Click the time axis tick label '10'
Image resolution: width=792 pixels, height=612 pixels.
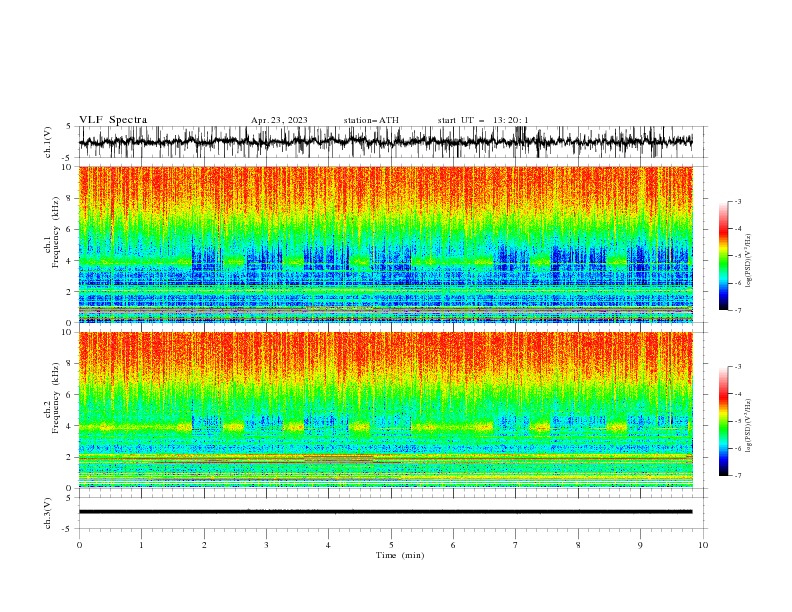703,545
